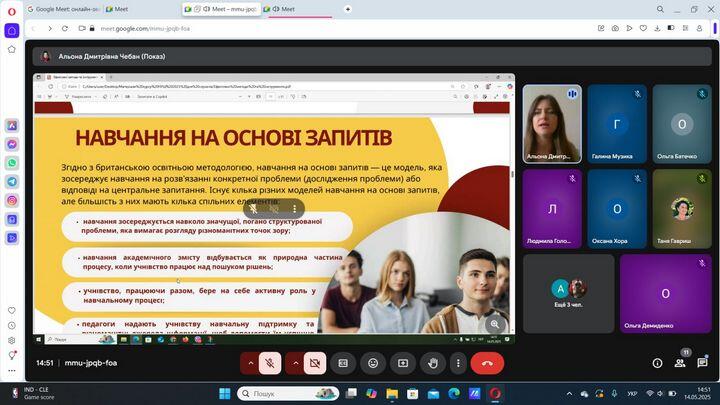Open sidebar three-dots setup menu
The width and height of the screenshot is (720, 405).
pos(12,370)
